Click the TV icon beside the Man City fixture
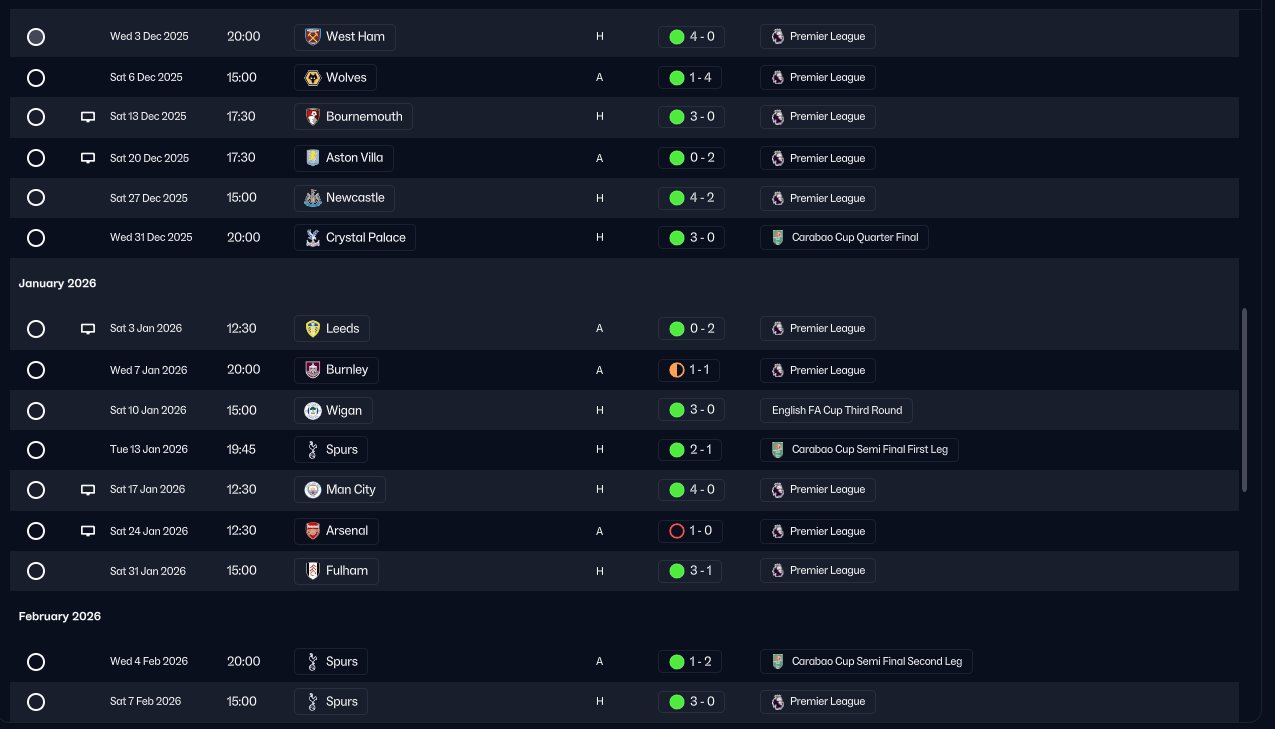The height and width of the screenshot is (729, 1275). [x=88, y=490]
